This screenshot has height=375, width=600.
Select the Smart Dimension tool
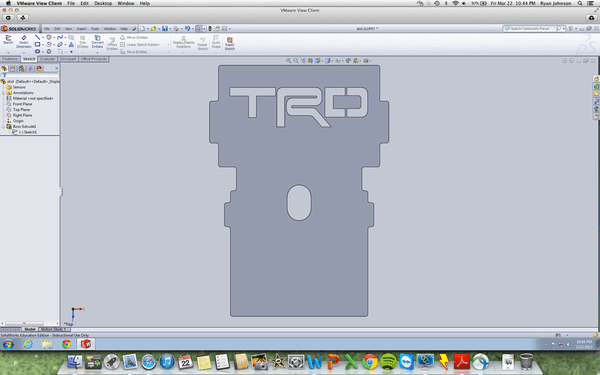pos(23,41)
